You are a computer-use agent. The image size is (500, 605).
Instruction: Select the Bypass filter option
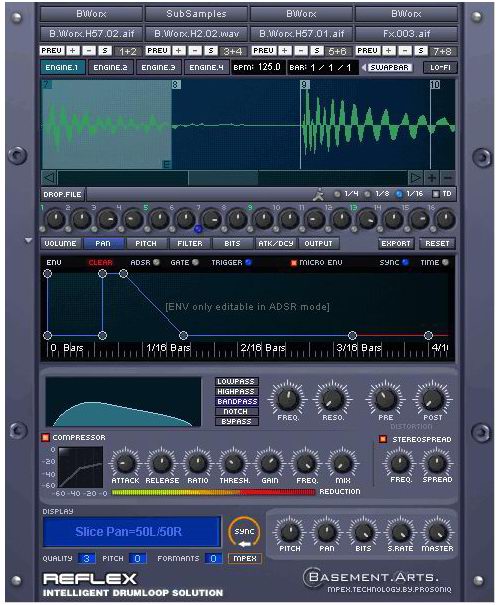click(236, 422)
